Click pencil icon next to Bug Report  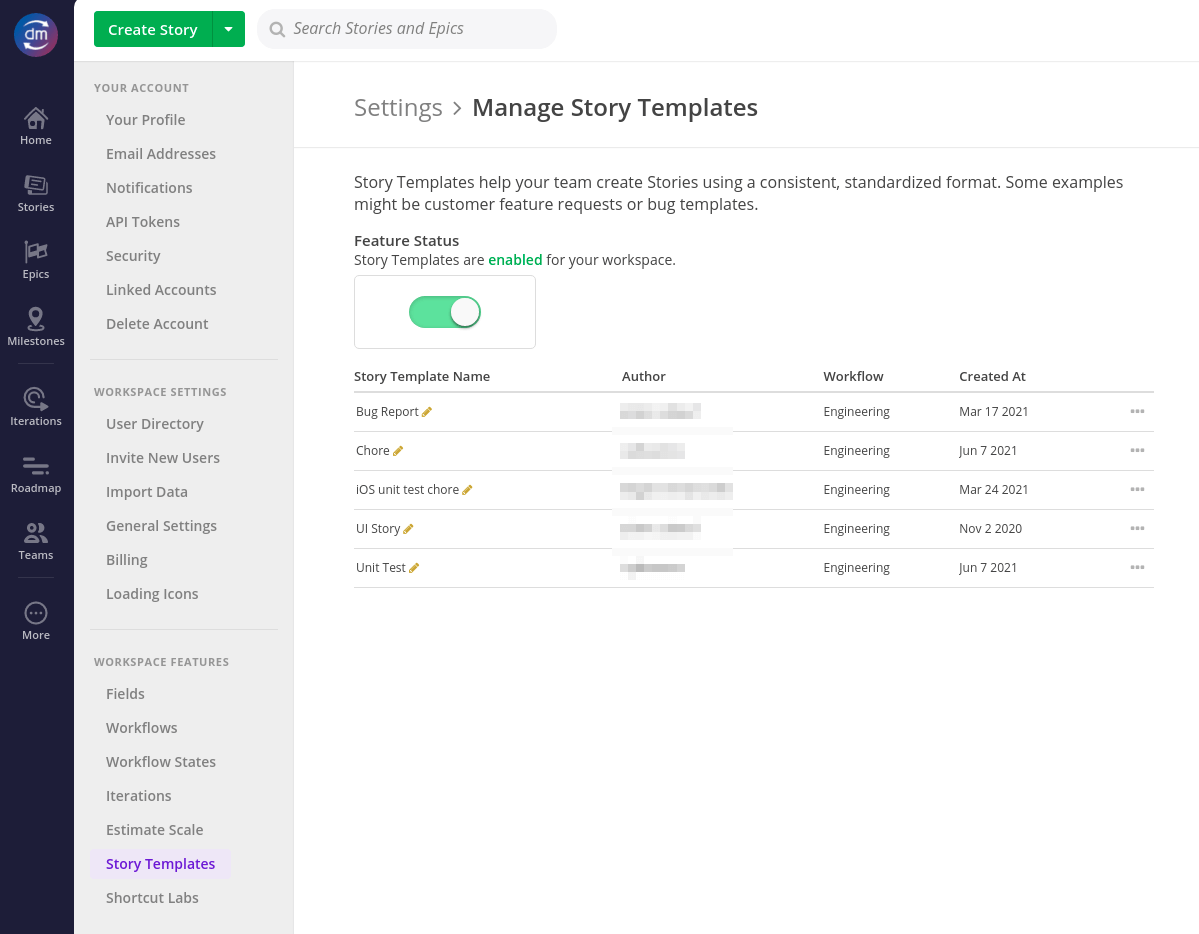point(427,412)
